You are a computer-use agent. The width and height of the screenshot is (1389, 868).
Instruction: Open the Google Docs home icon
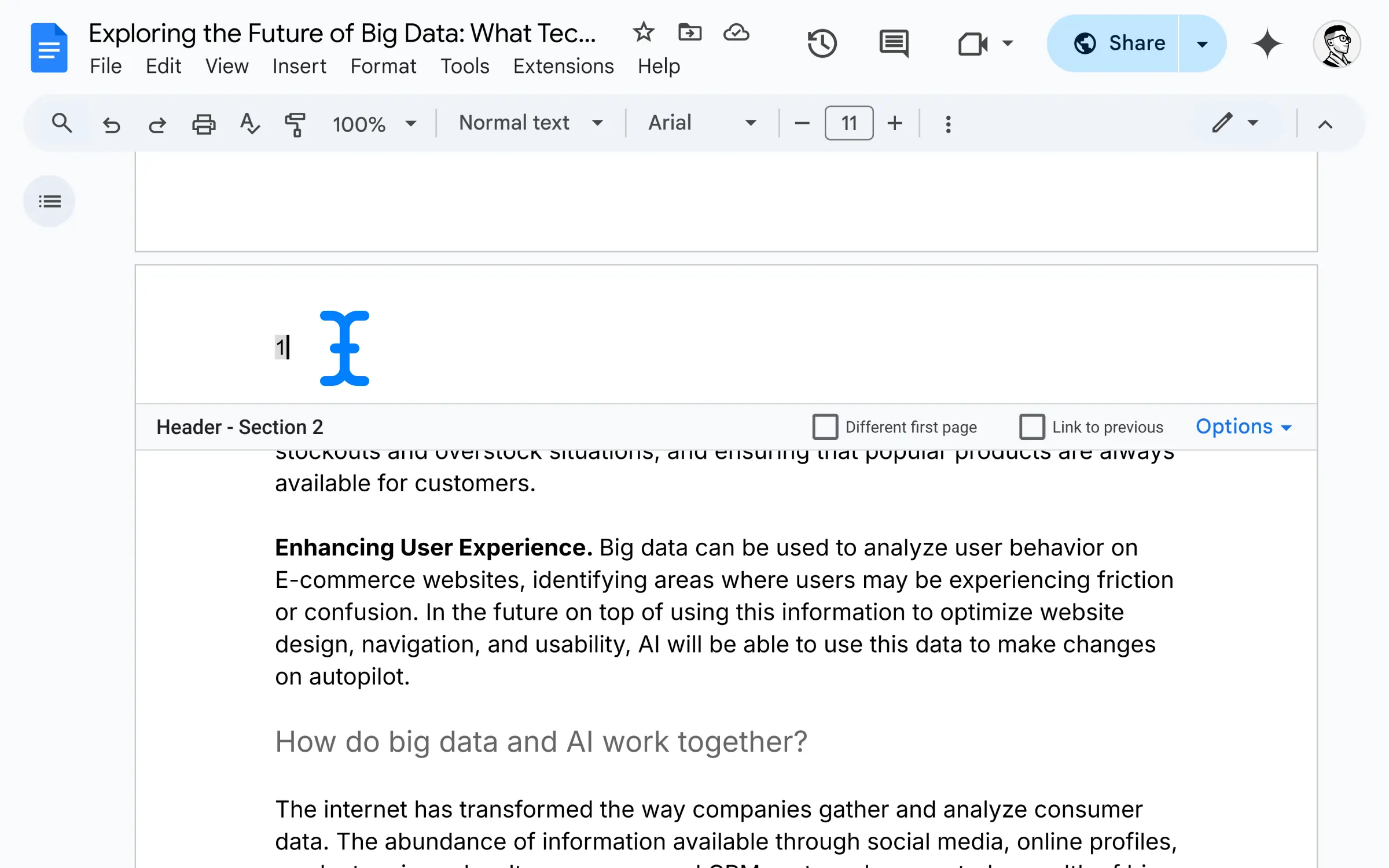tap(49, 48)
